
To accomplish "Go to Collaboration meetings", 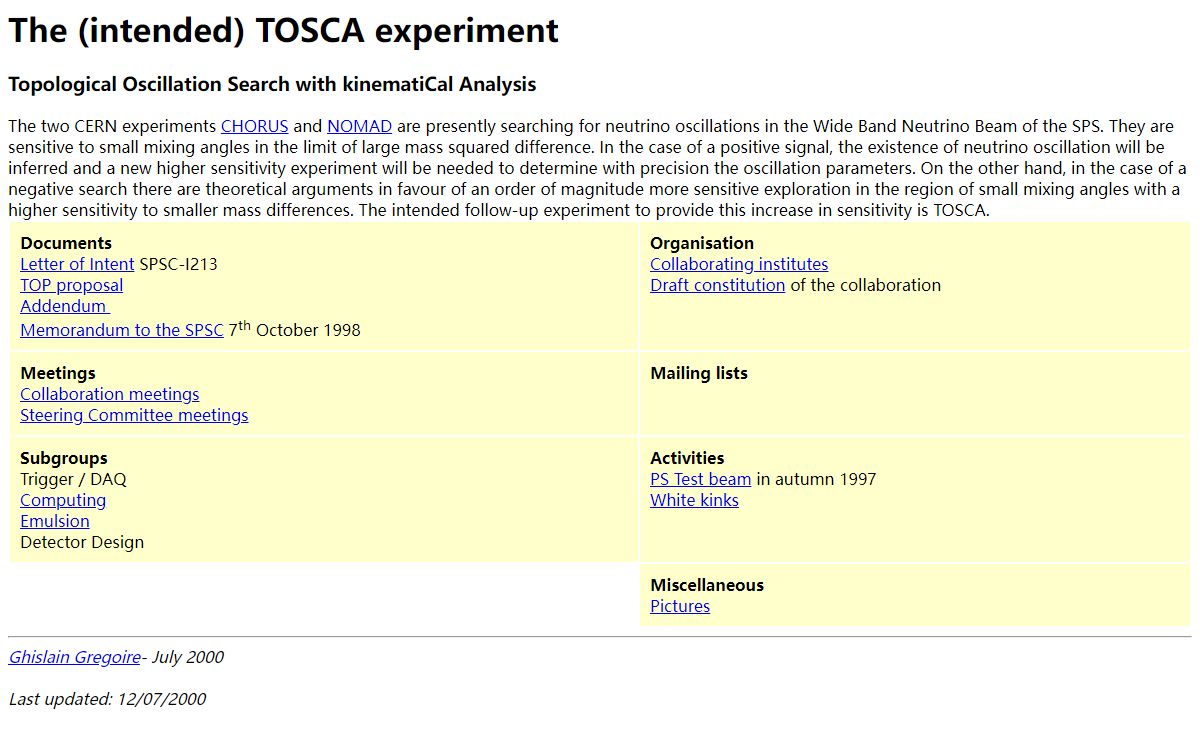I will [x=109, y=394].
